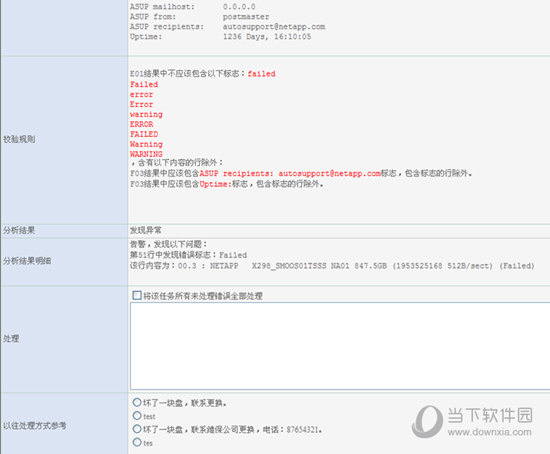
Task: Click the red 'Failed' keyword in the rule list
Action: [144, 84]
